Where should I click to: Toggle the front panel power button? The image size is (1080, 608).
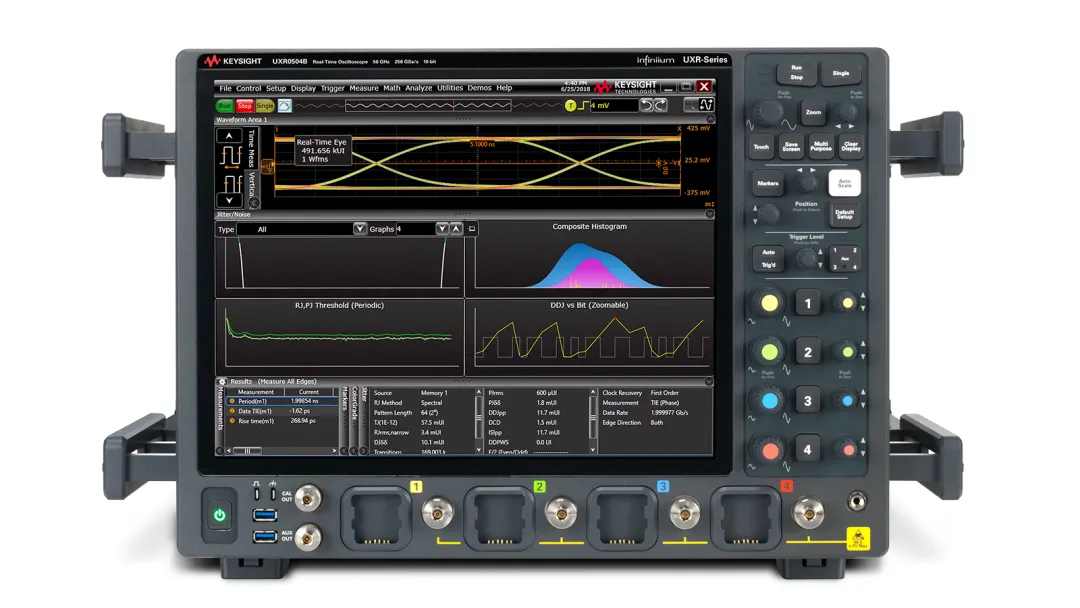click(219, 516)
